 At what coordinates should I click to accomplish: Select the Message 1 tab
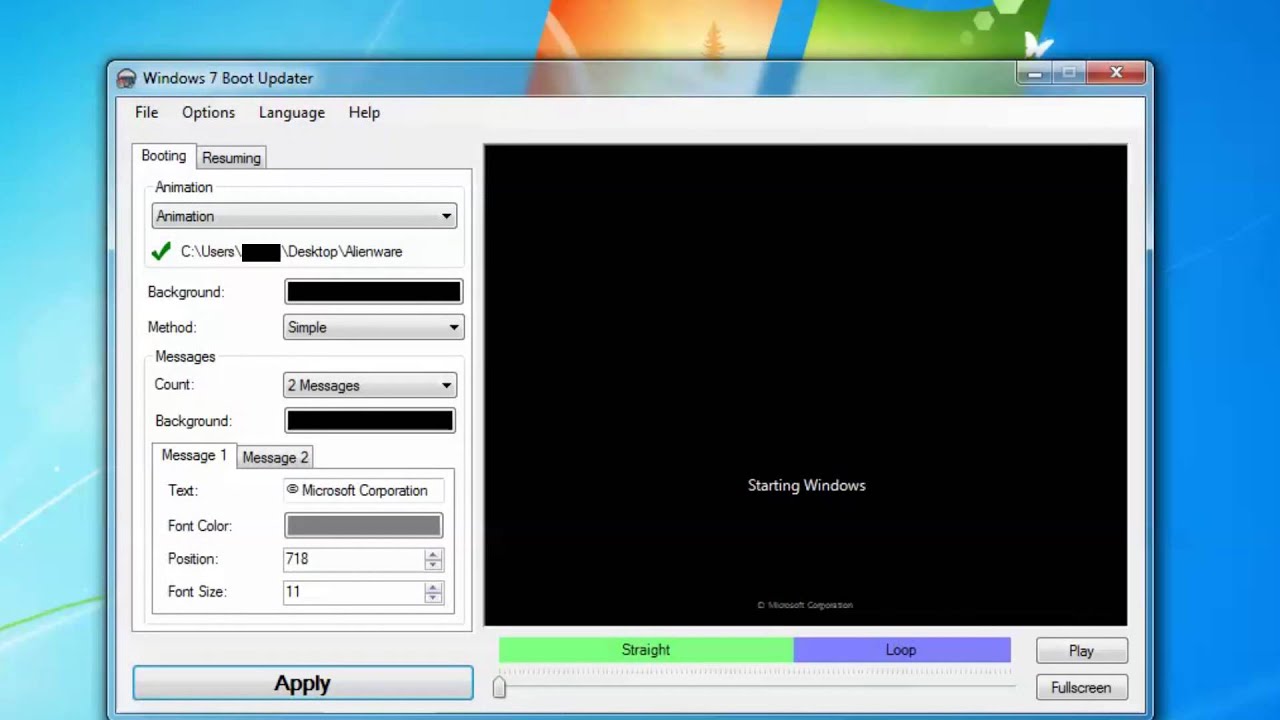click(194, 455)
